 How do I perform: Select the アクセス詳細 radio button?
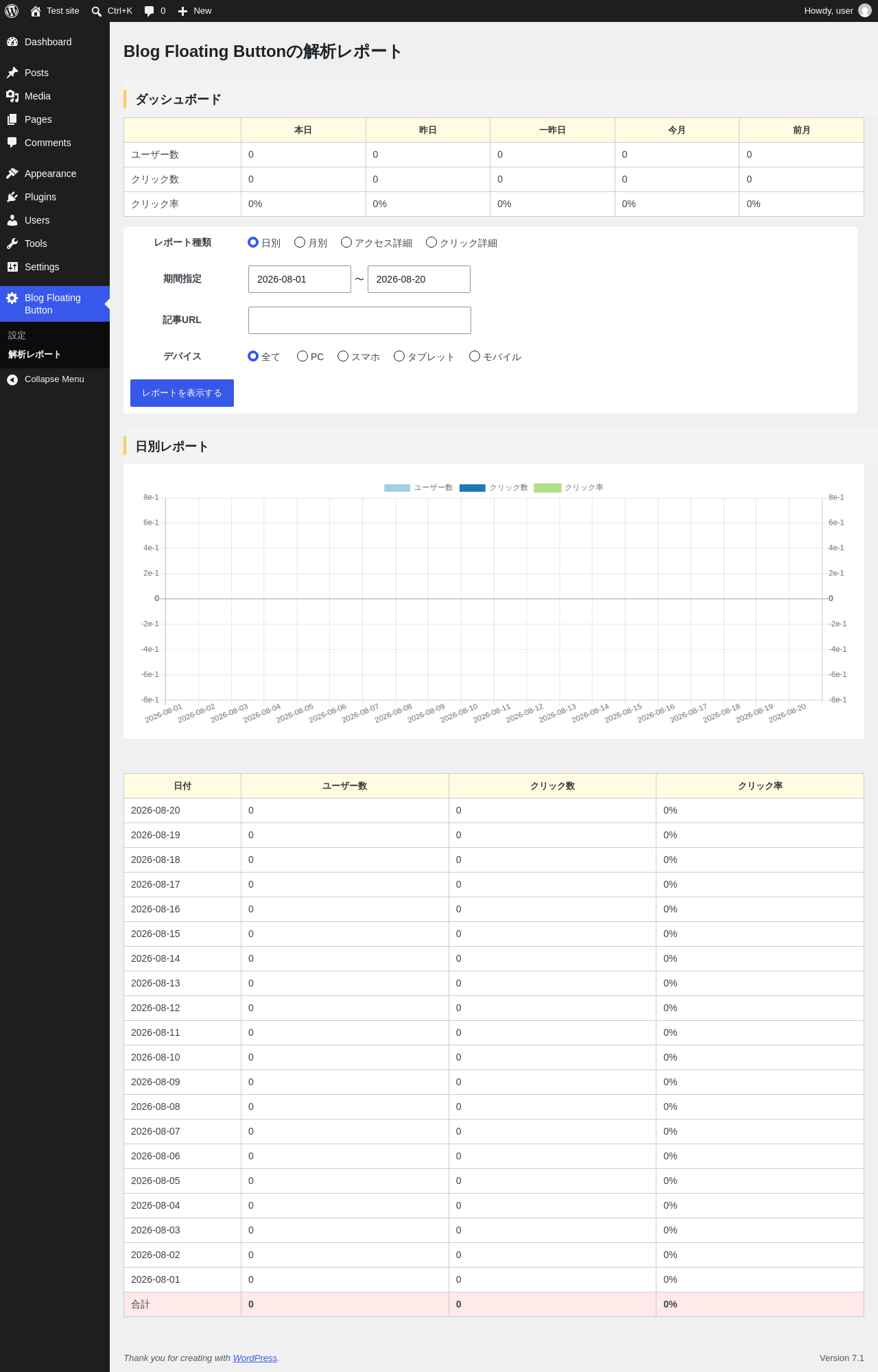(346, 242)
